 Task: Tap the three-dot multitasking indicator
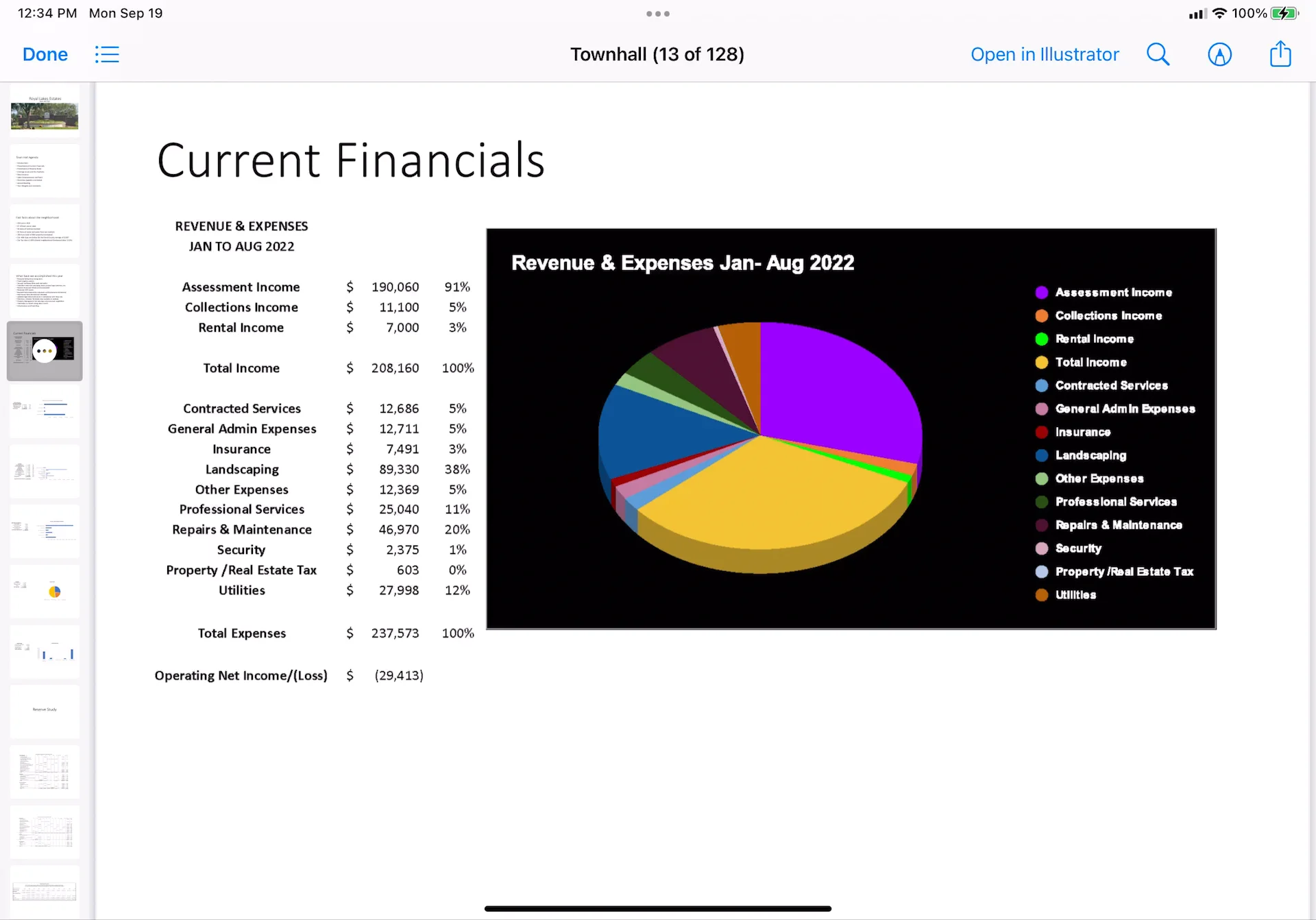[658, 14]
